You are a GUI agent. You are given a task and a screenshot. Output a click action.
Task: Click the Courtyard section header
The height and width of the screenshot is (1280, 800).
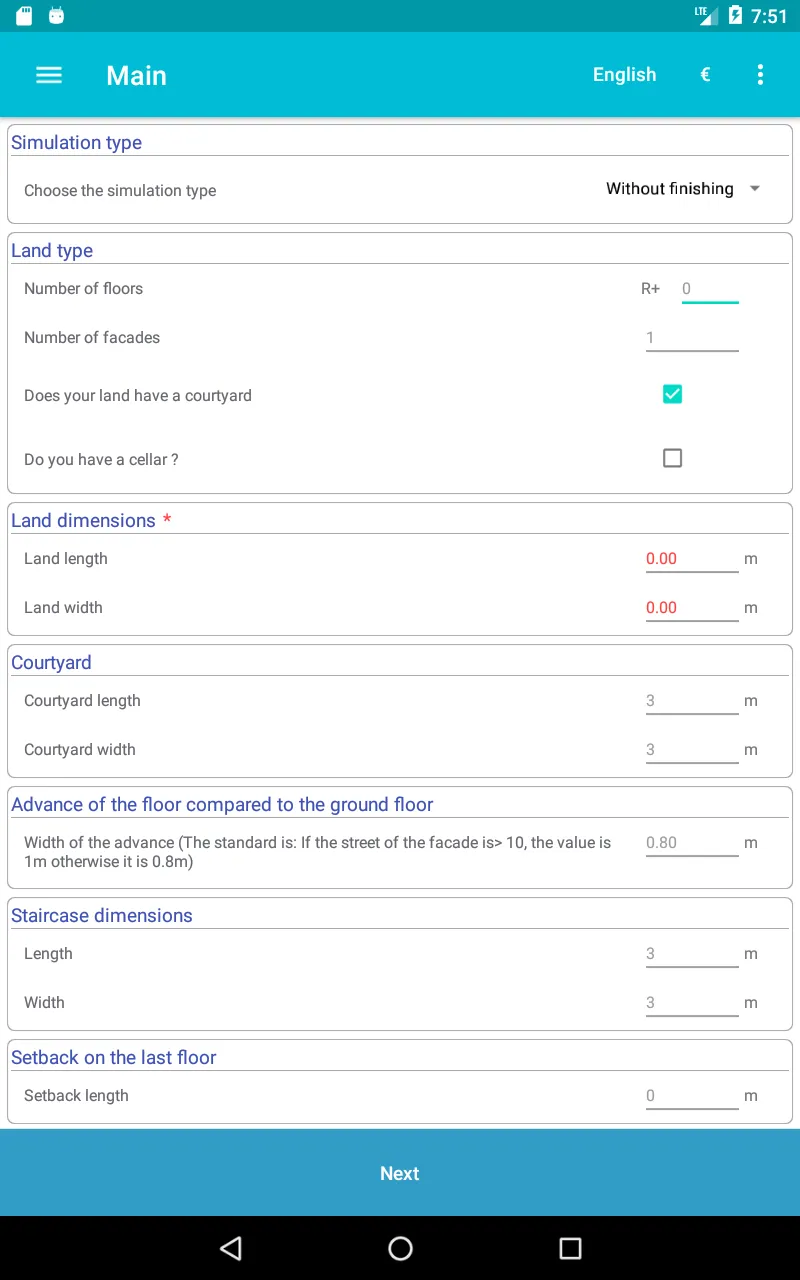click(51, 662)
